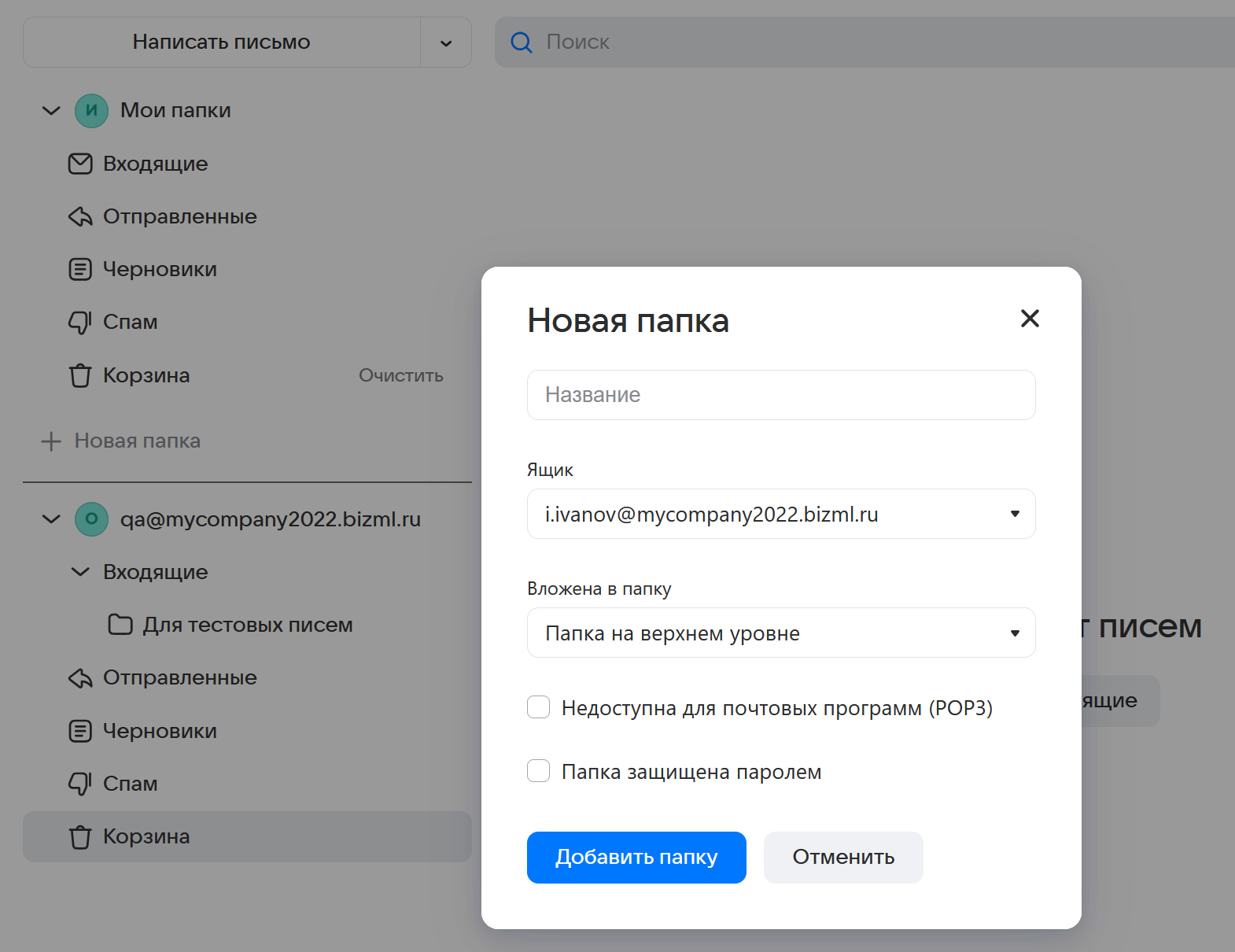The height and width of the screenshot is (952, 1235).
Task: Collapse the qa@mycompany2022.bizml.ru account tree
Action: pos(51,519)
